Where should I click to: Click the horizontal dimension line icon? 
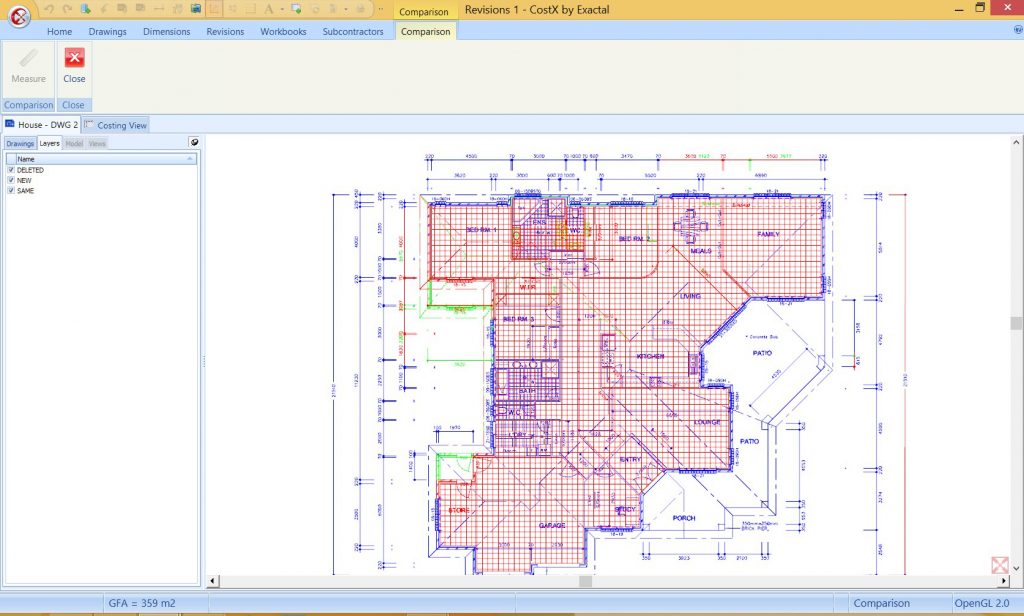coord(159,9)
